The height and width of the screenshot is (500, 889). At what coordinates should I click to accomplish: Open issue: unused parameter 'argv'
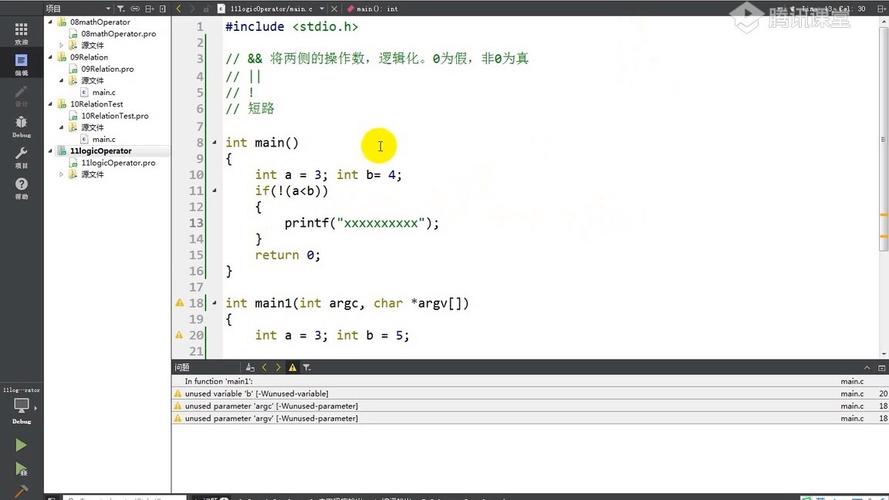[530, 418]
